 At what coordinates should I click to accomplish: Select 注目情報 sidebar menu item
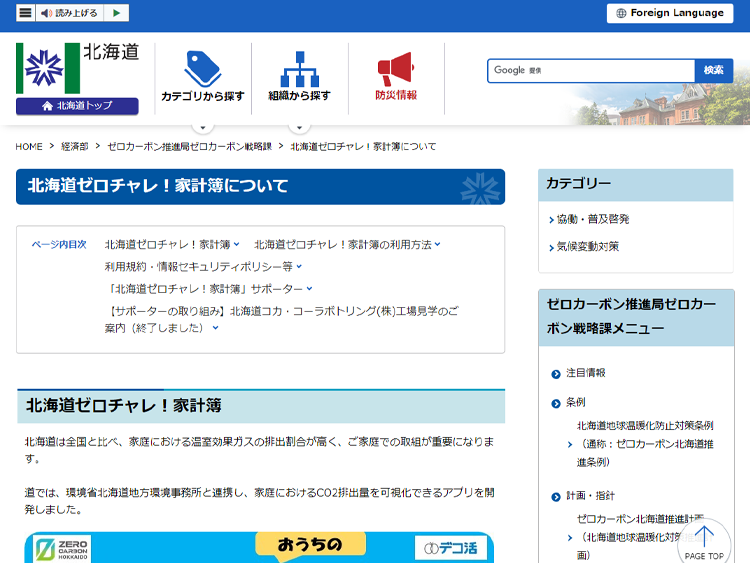[585, 373]
